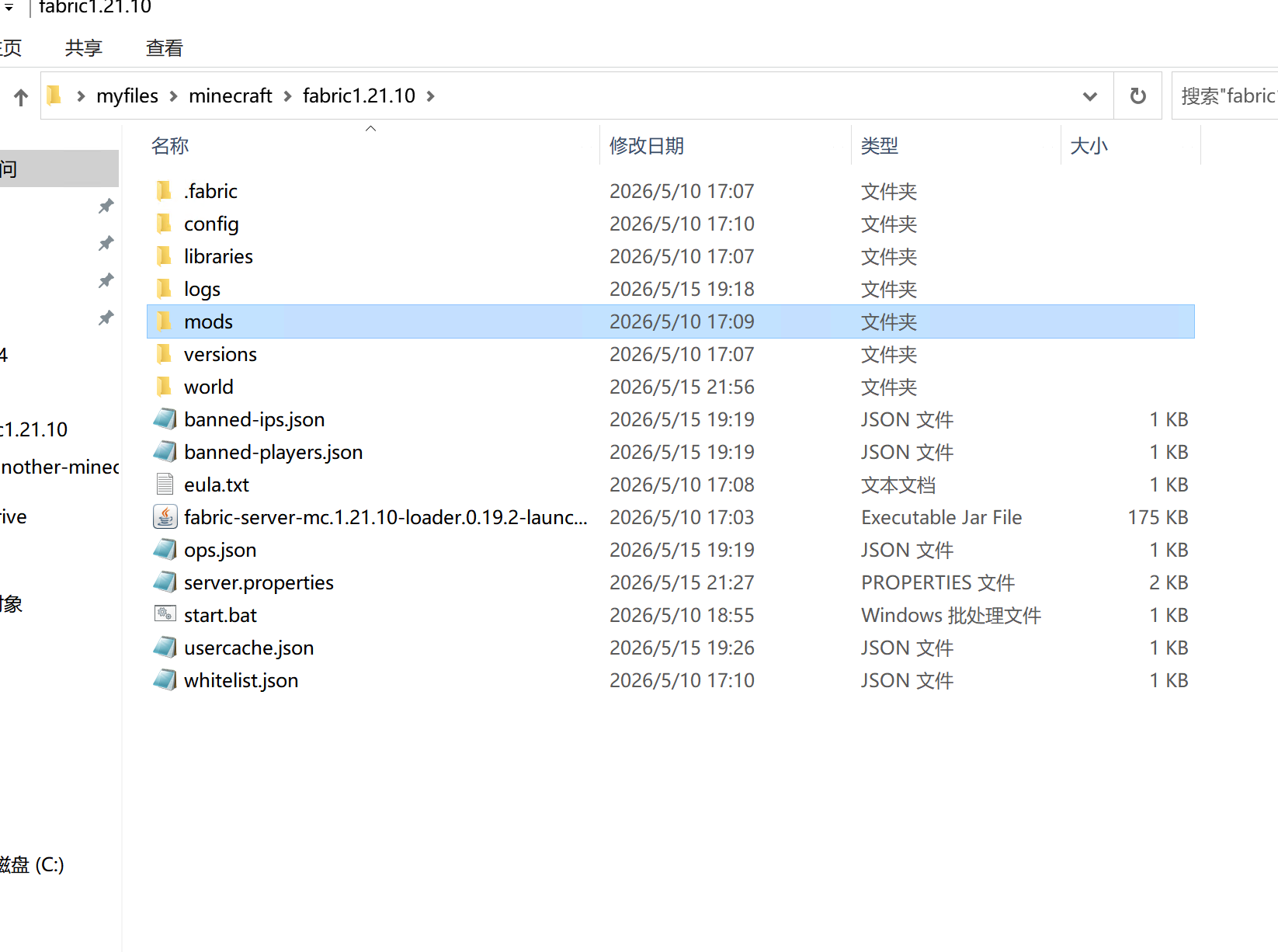
Task: Click the whitelist.json file icon
Action: [x=165, y=680]
